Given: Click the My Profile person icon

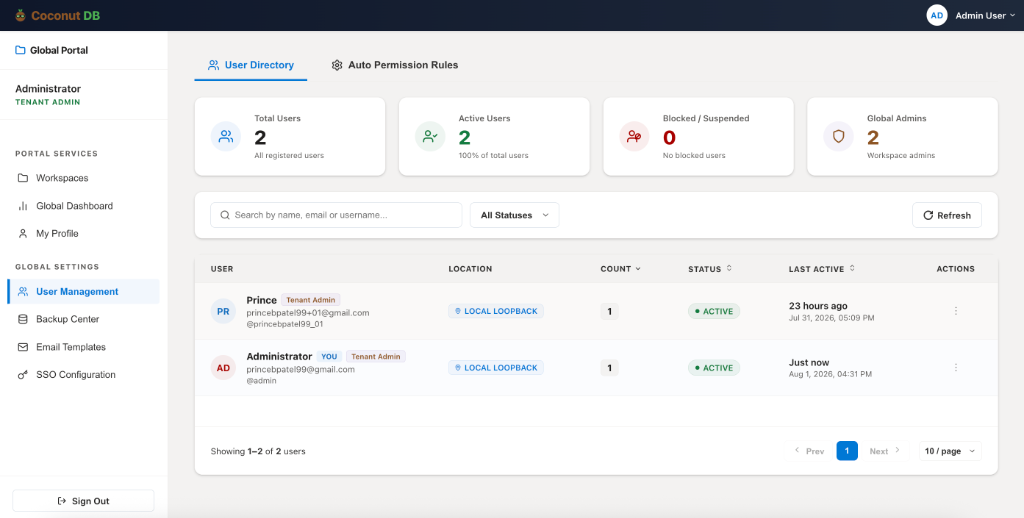Looking at the screenshot, I should click(x=23, y=233).
